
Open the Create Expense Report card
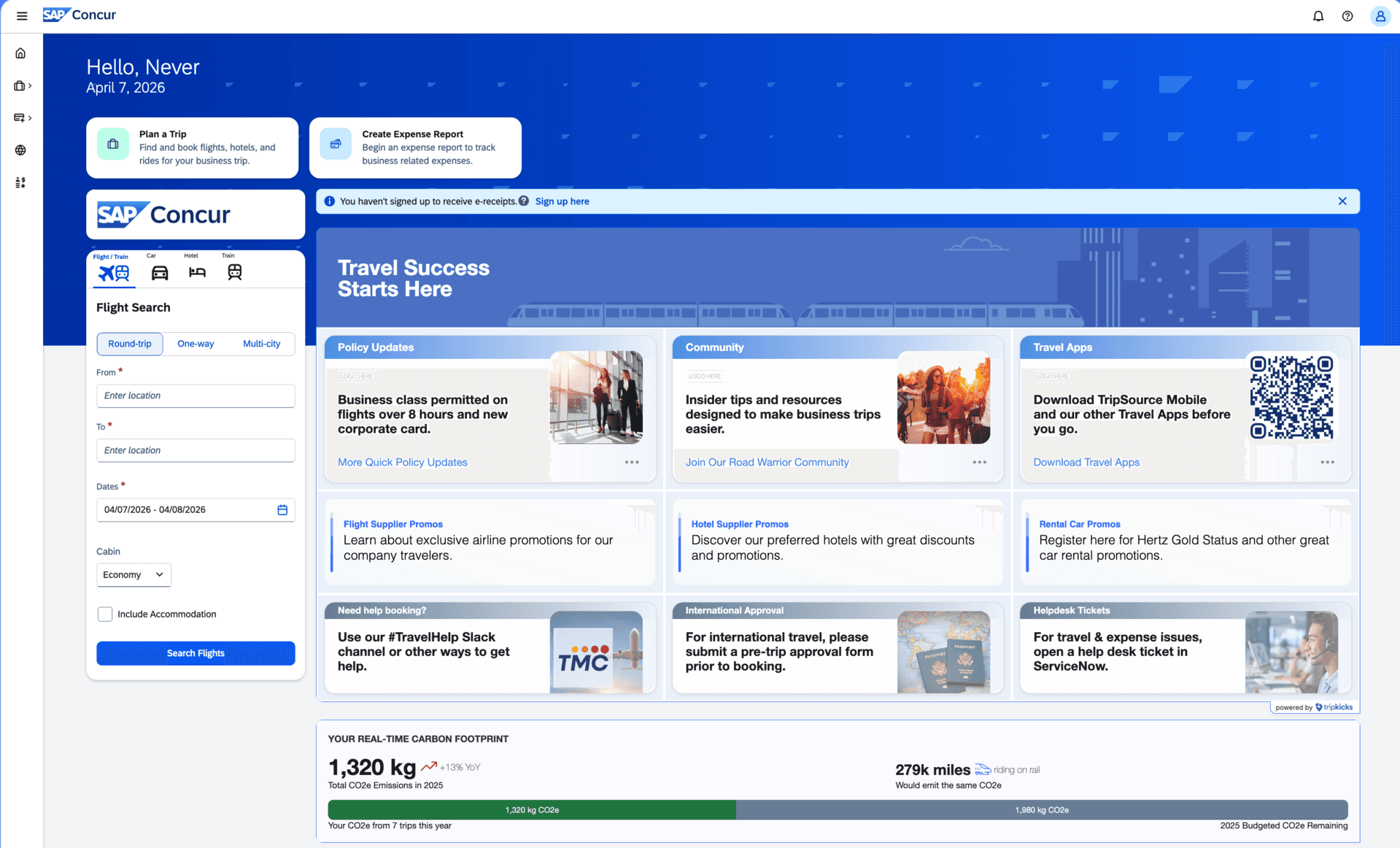coord(415,147)
